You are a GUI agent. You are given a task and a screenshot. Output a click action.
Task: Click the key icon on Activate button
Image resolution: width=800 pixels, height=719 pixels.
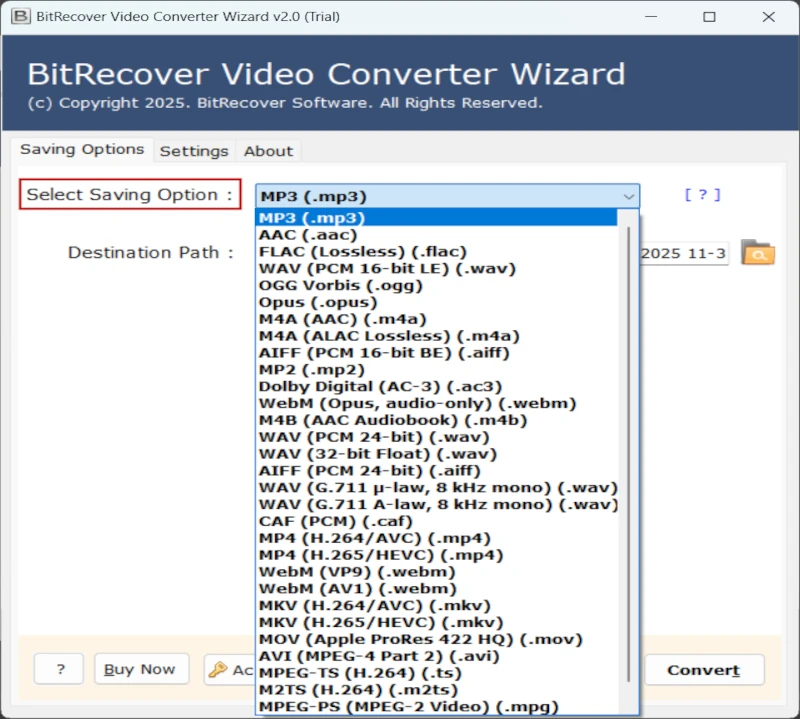218,669
